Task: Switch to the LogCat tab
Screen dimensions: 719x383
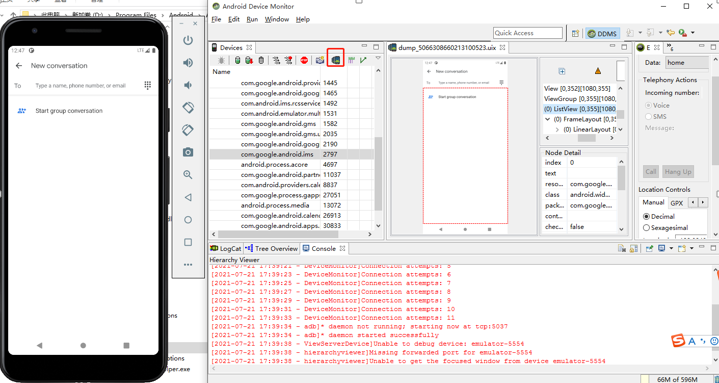Action: tap(226, 249)
